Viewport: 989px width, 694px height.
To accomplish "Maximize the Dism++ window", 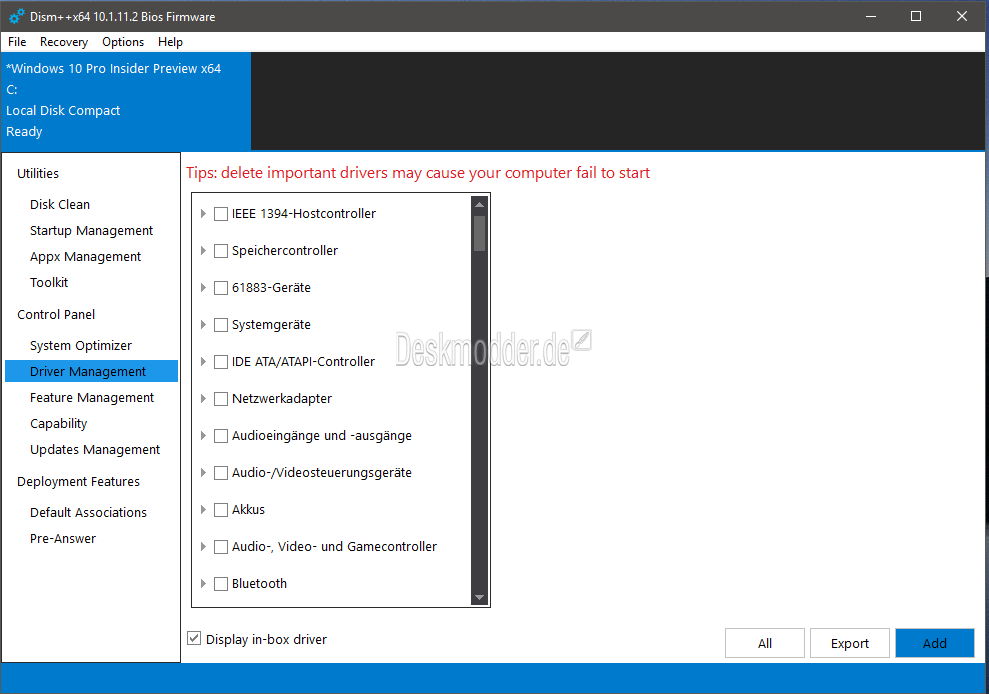I will (x=916, y=16).
